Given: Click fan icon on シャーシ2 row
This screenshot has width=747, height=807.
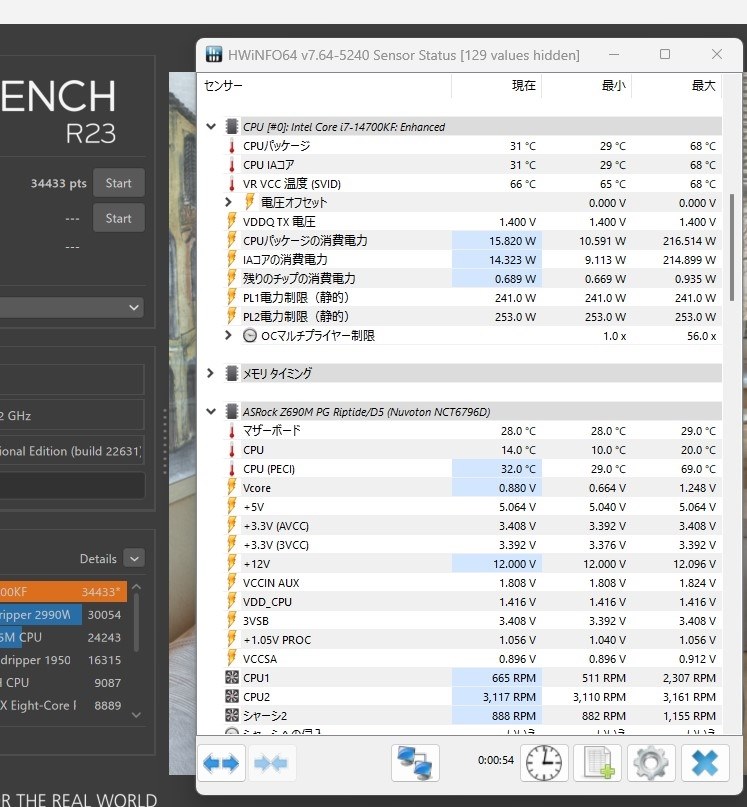Looking at the screenshot, I should (232, 715).
